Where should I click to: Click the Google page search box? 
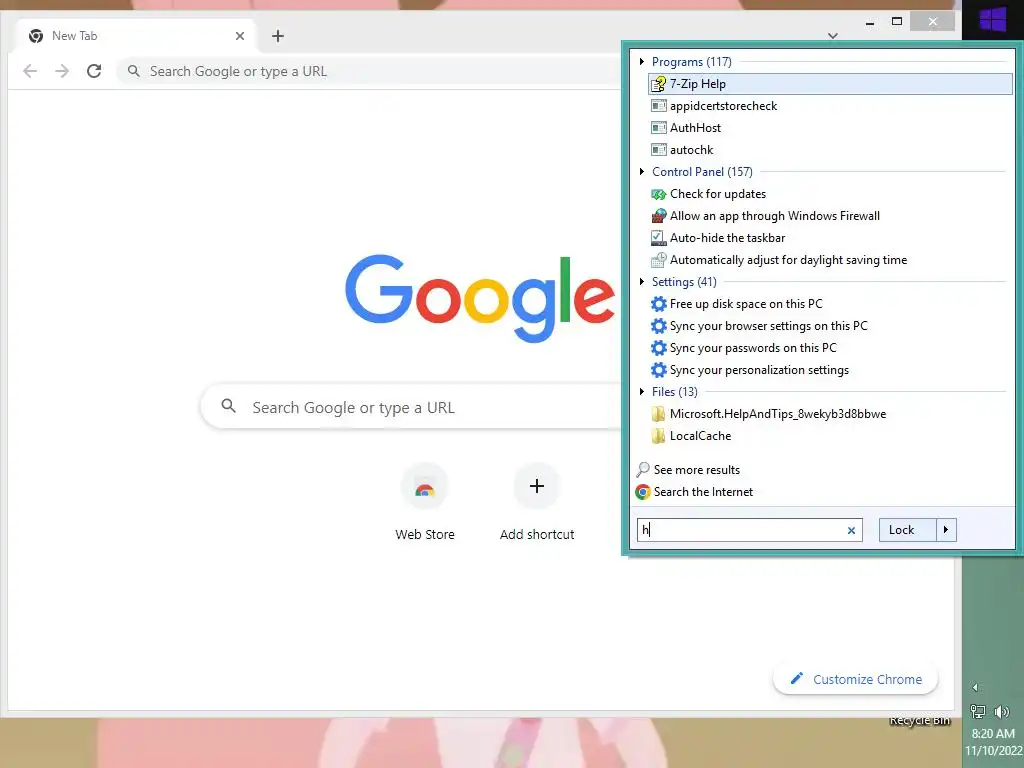[411, 408]
